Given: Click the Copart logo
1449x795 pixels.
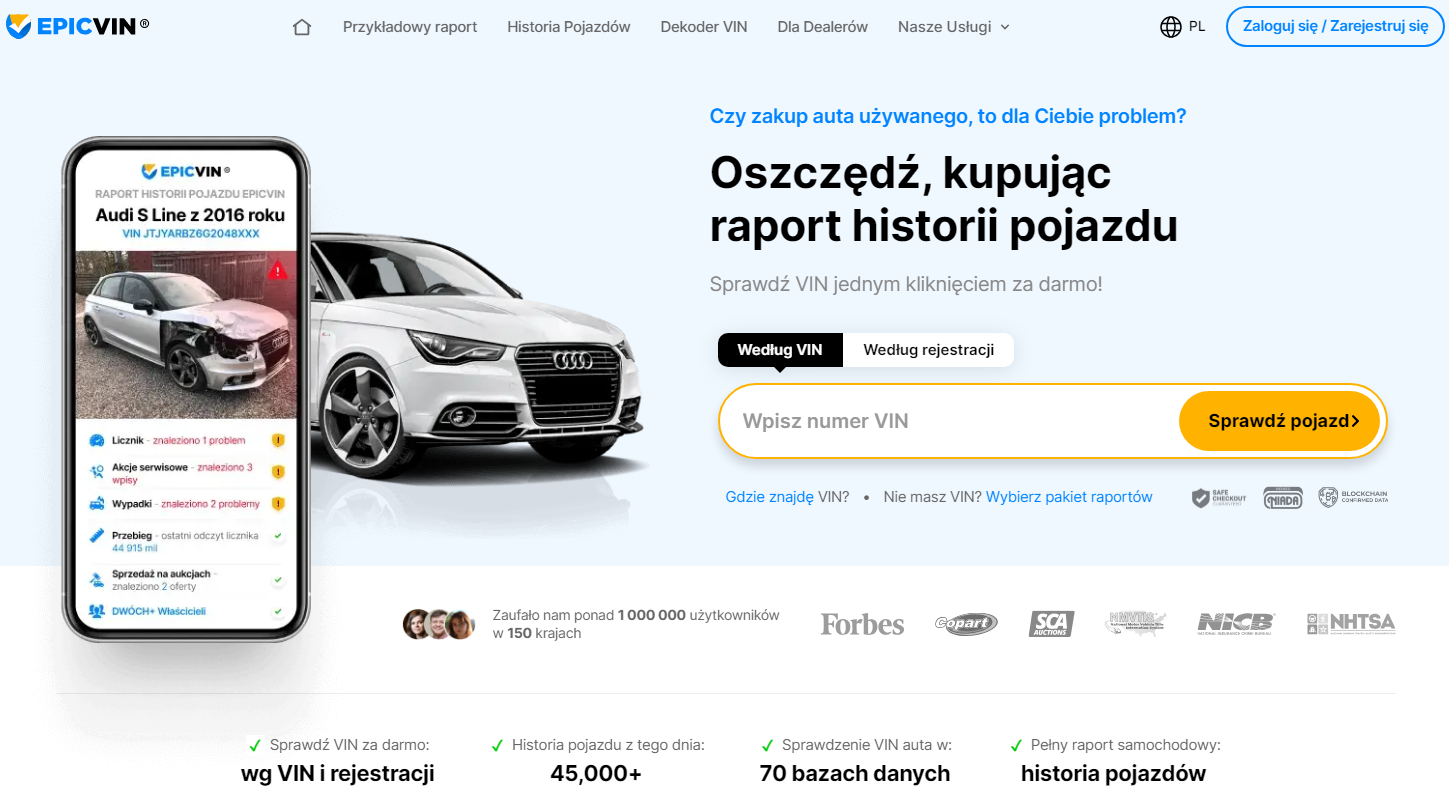Looking at the screenshot, I should [966, 624].
